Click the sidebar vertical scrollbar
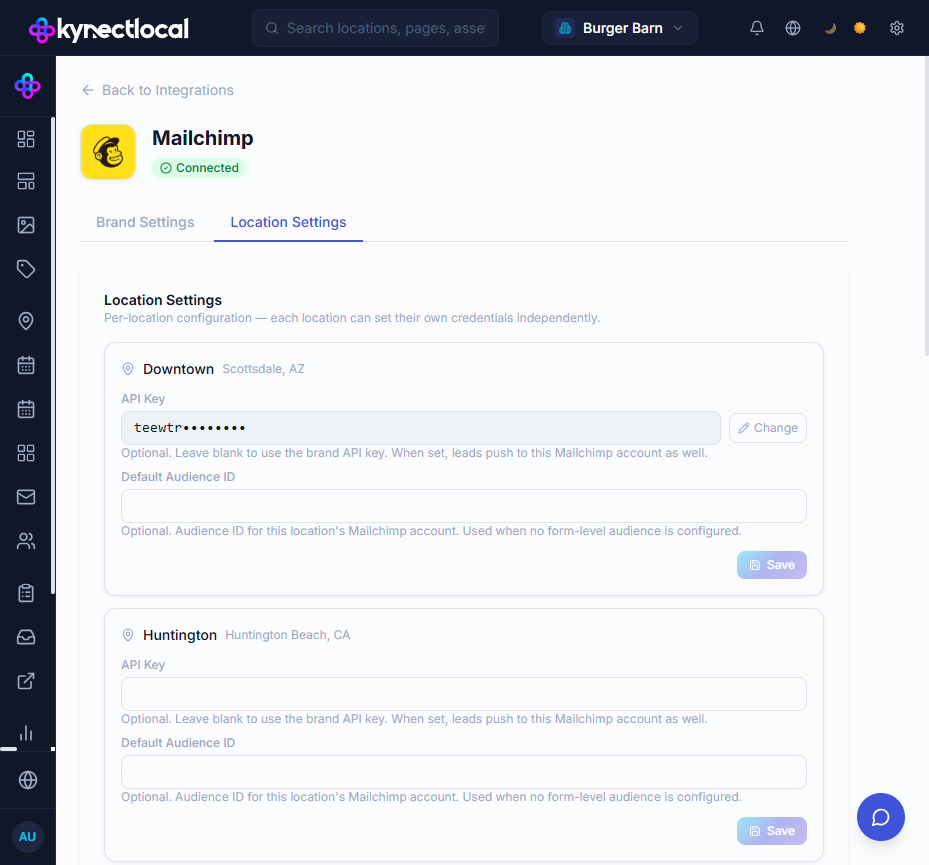The height and width of the screenshot is (865, 929). (x=53, y=355)
